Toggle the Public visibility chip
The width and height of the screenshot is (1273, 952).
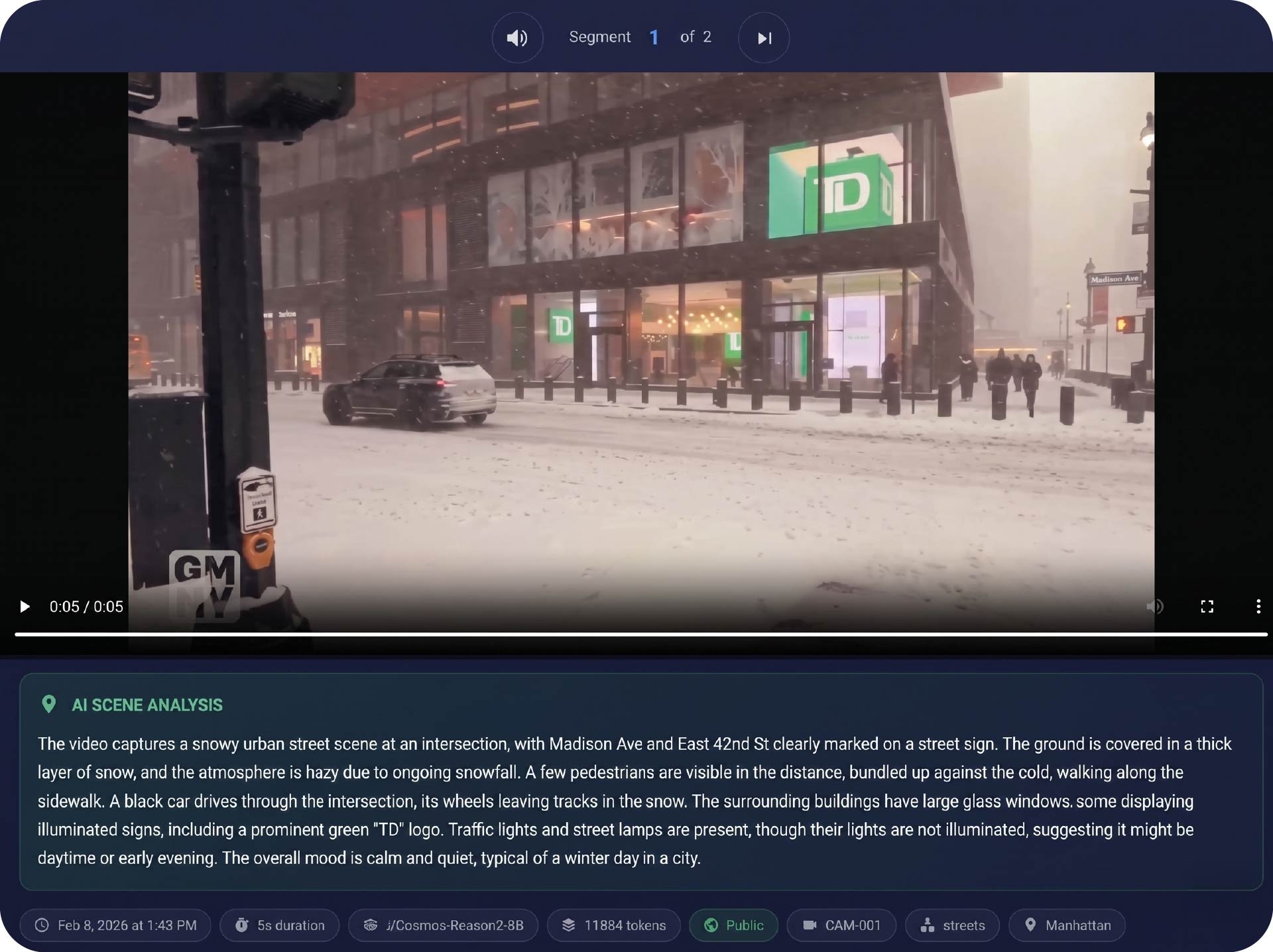733,925
